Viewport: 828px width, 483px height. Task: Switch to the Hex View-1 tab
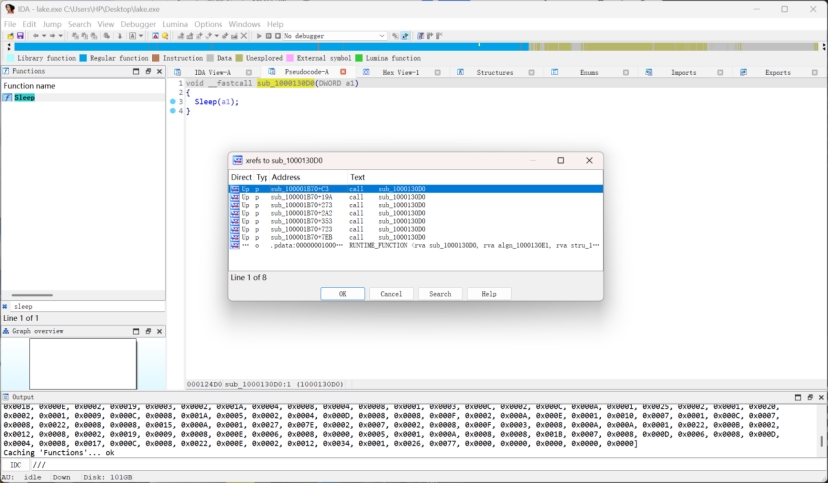[400, 72]
